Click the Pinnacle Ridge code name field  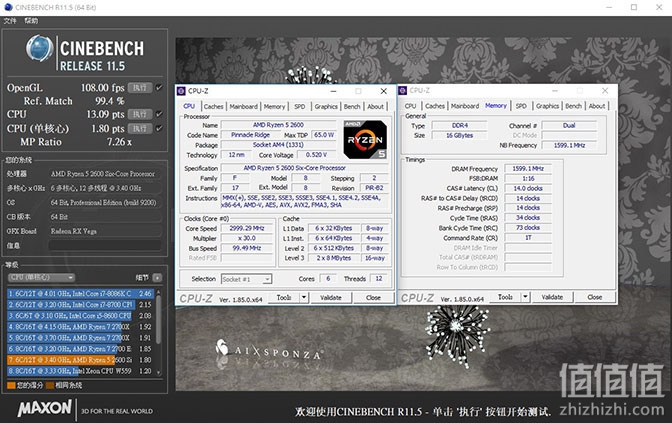[x=250, y=135]
